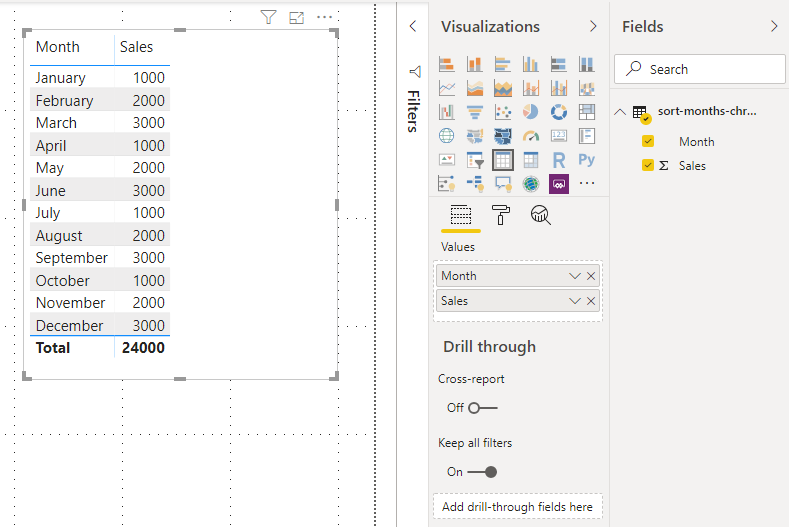Choose the donut chart visual

(559, 112)
